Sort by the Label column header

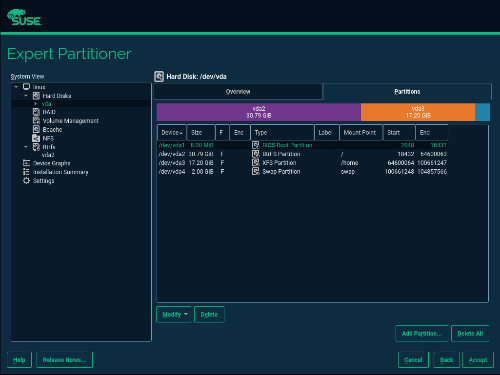327,132
